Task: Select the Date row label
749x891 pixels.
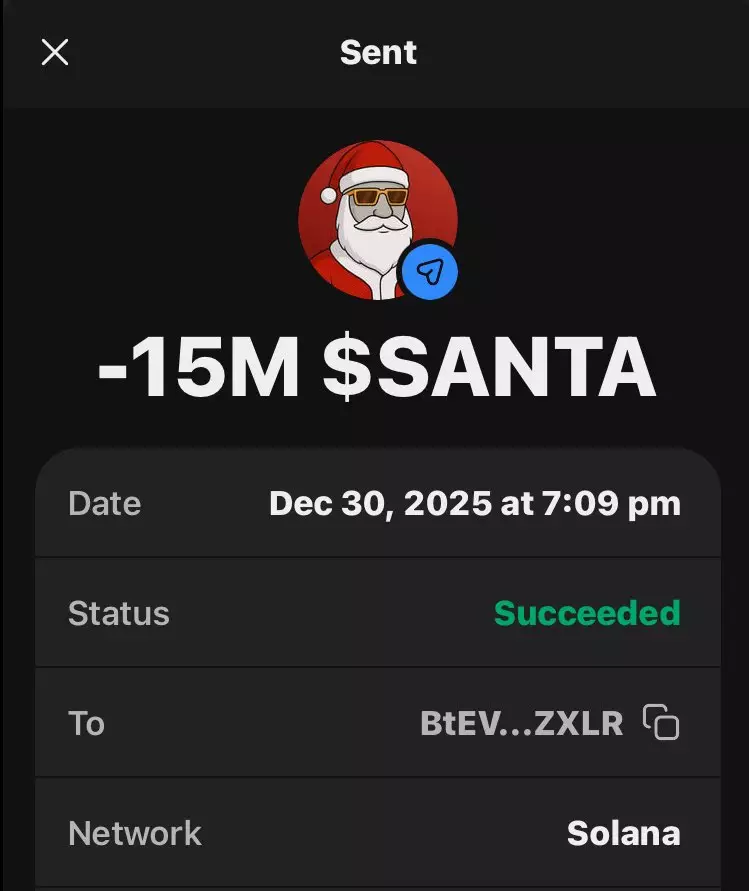Action: coord(104,503)
